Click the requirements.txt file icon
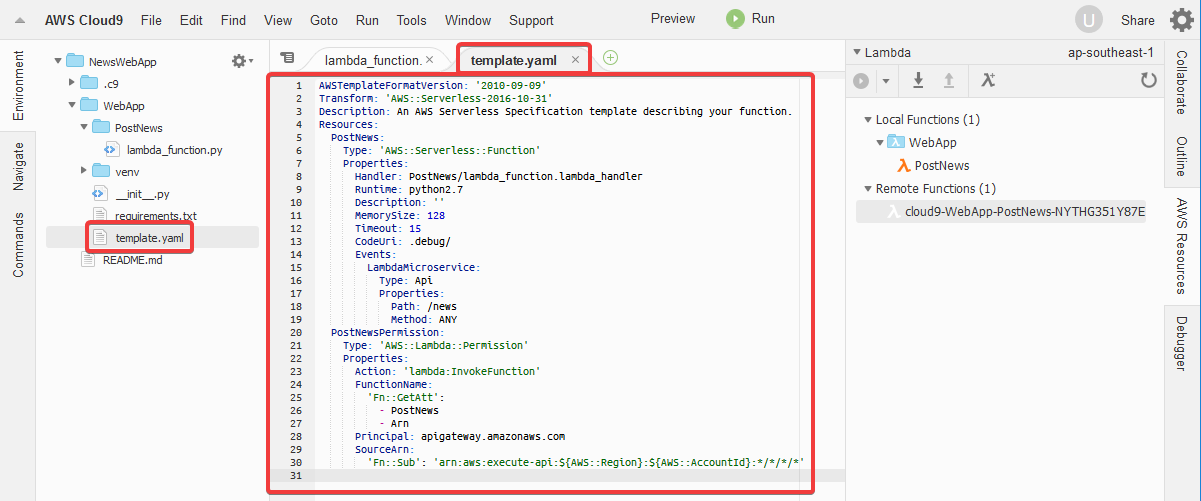Viewport: 1201px width, 501px height. [x=99, y=216]
